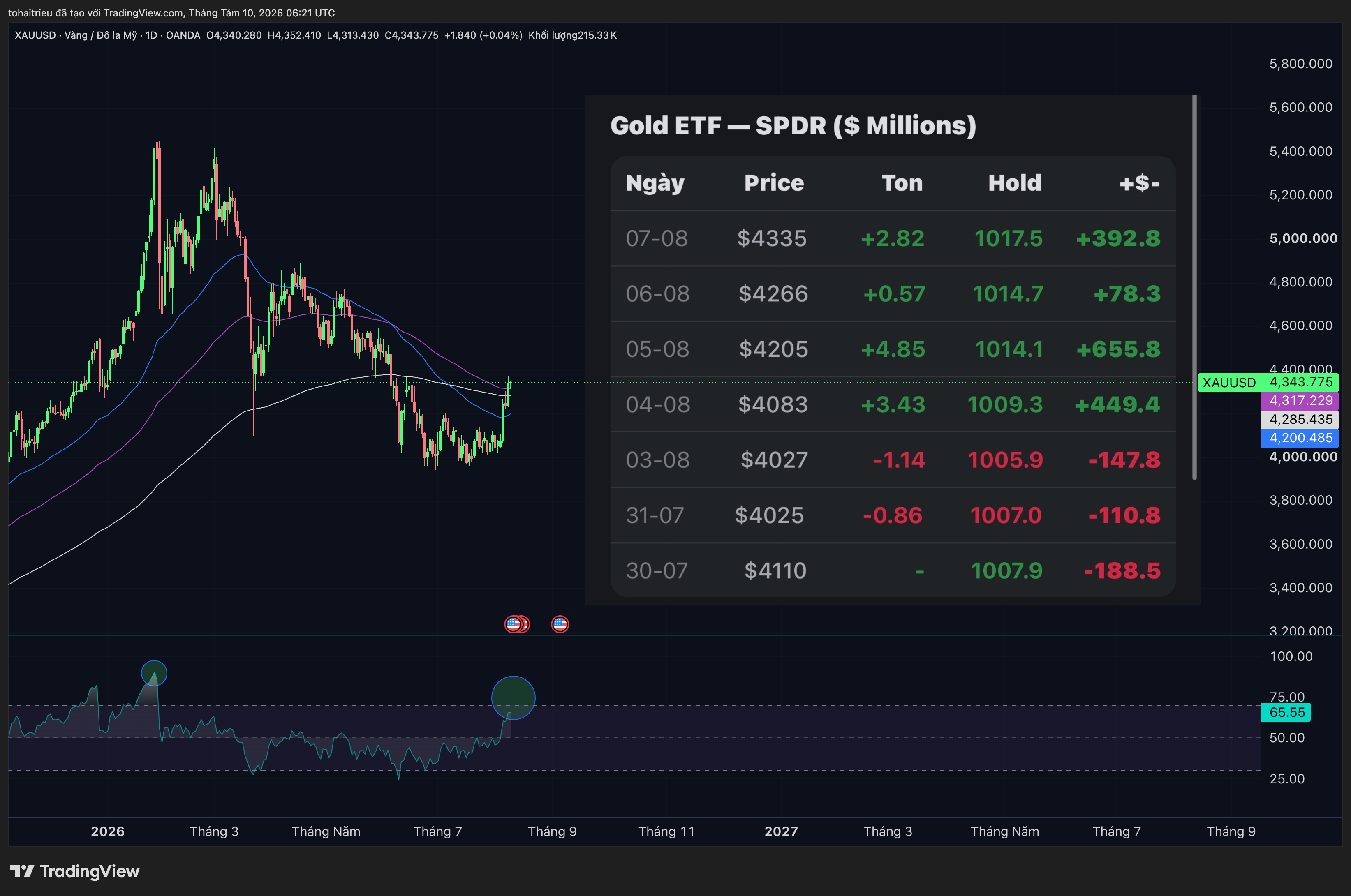1351x896 pixels.
Task: Click the +655.8 flow value
Action: click(1118, 349)
